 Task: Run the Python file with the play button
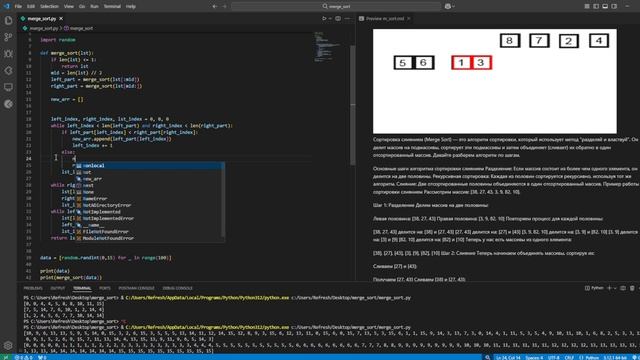324,18
